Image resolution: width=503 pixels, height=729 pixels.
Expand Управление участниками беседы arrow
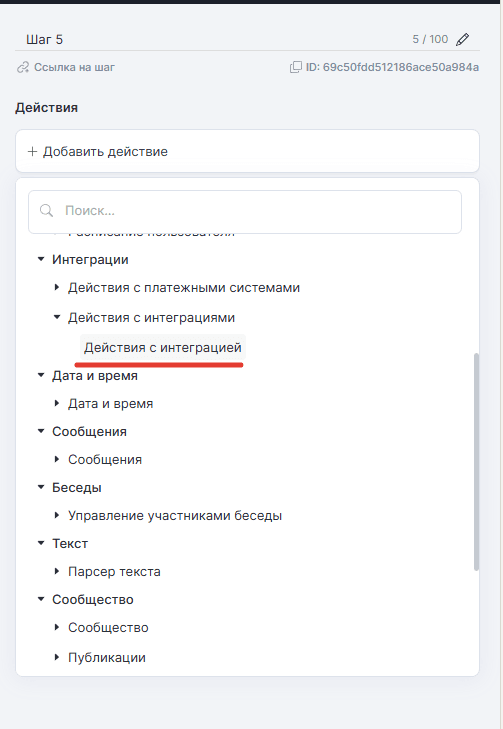click(57, 515)
